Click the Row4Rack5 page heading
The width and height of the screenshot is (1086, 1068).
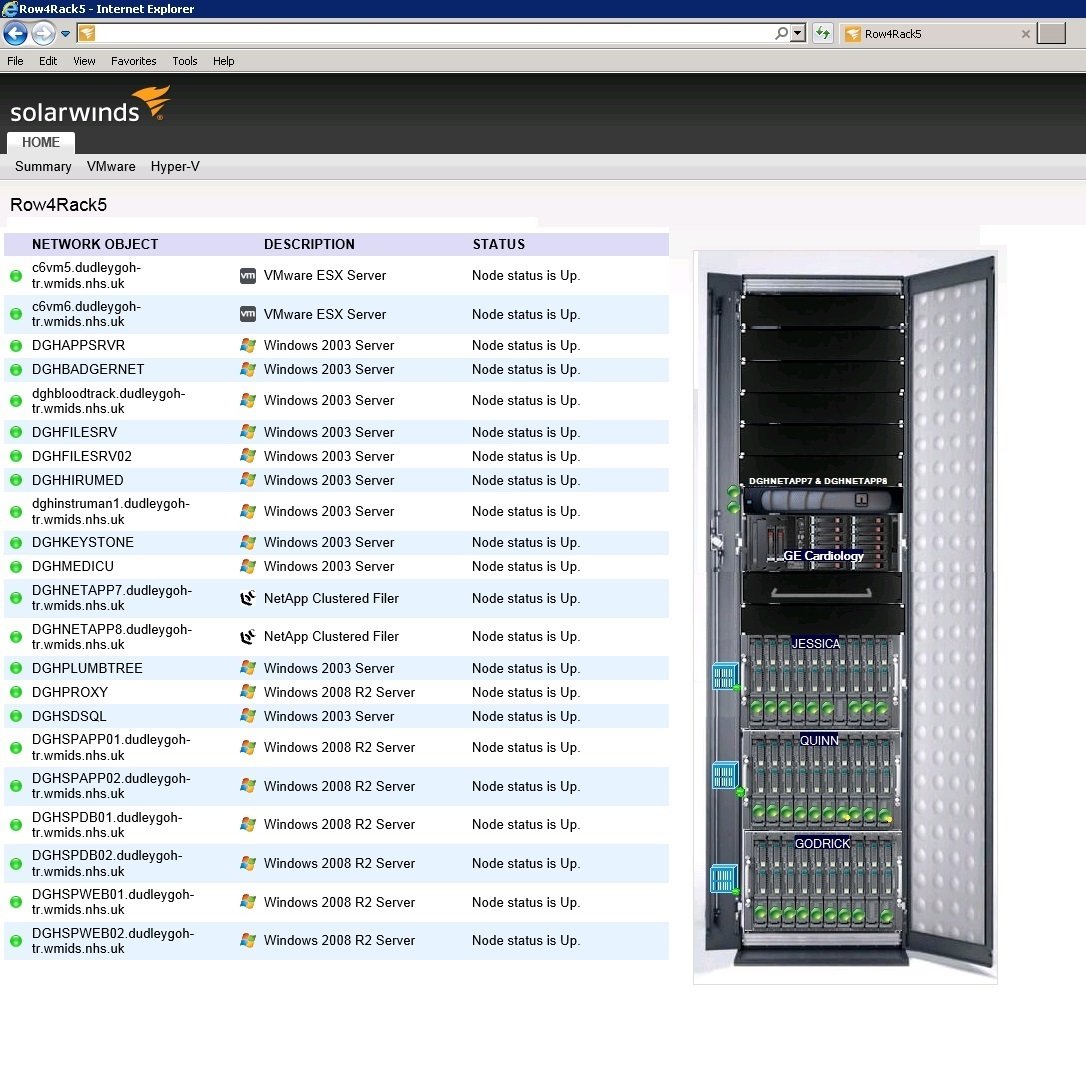(x=58, y=205)
